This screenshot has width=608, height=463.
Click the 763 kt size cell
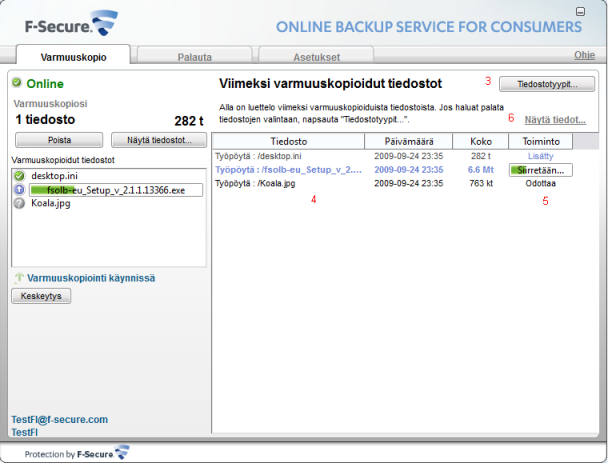click(x=481, y=183)
